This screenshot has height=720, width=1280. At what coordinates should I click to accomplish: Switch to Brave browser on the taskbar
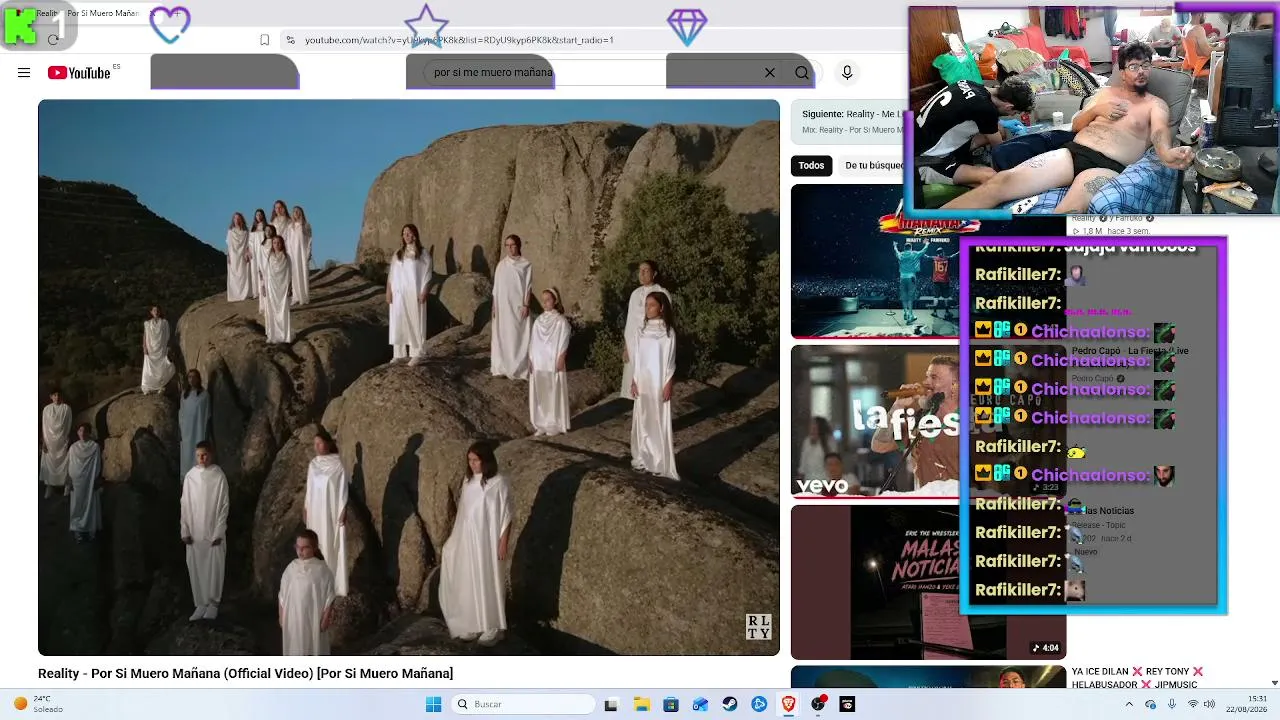pyautogui.click(x=788, y=704)
